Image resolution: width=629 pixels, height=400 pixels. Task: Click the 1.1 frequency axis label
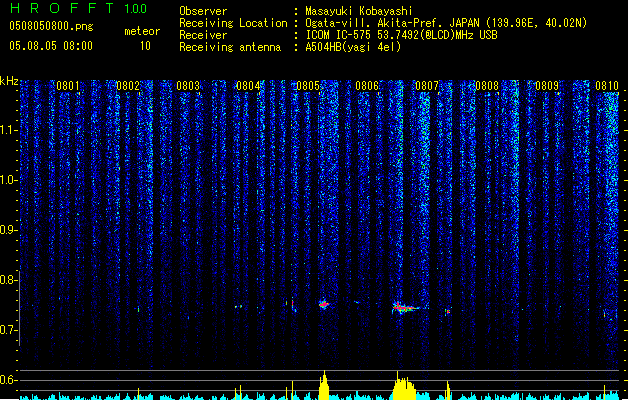click(8, 130)
